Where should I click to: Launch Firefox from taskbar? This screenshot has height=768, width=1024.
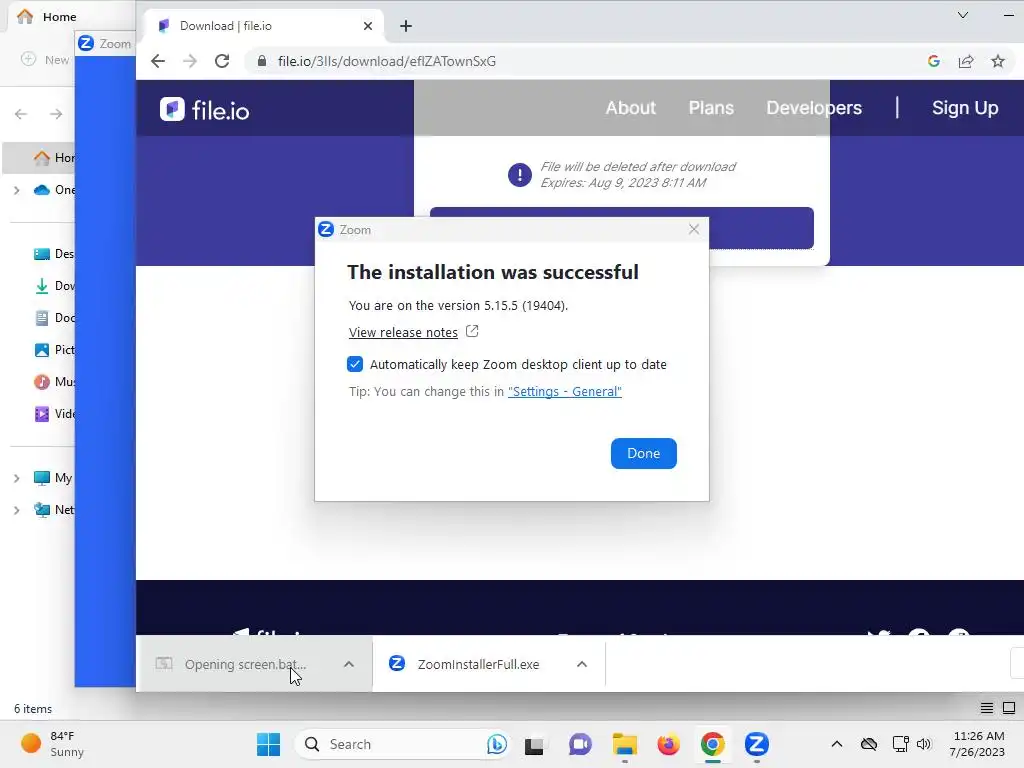[x=668, y=744]
